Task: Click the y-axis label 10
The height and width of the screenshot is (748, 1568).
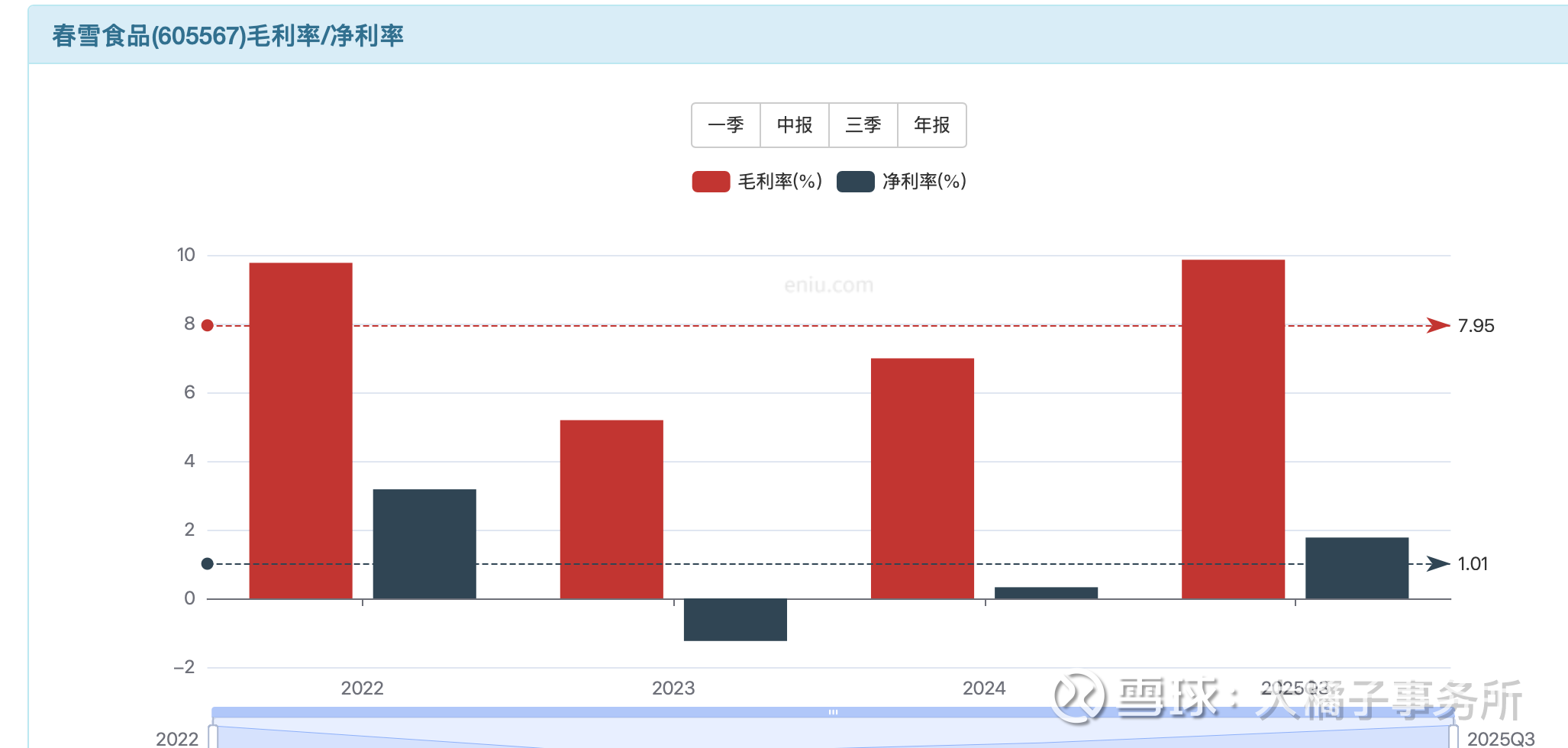Action: click(186, 255)
